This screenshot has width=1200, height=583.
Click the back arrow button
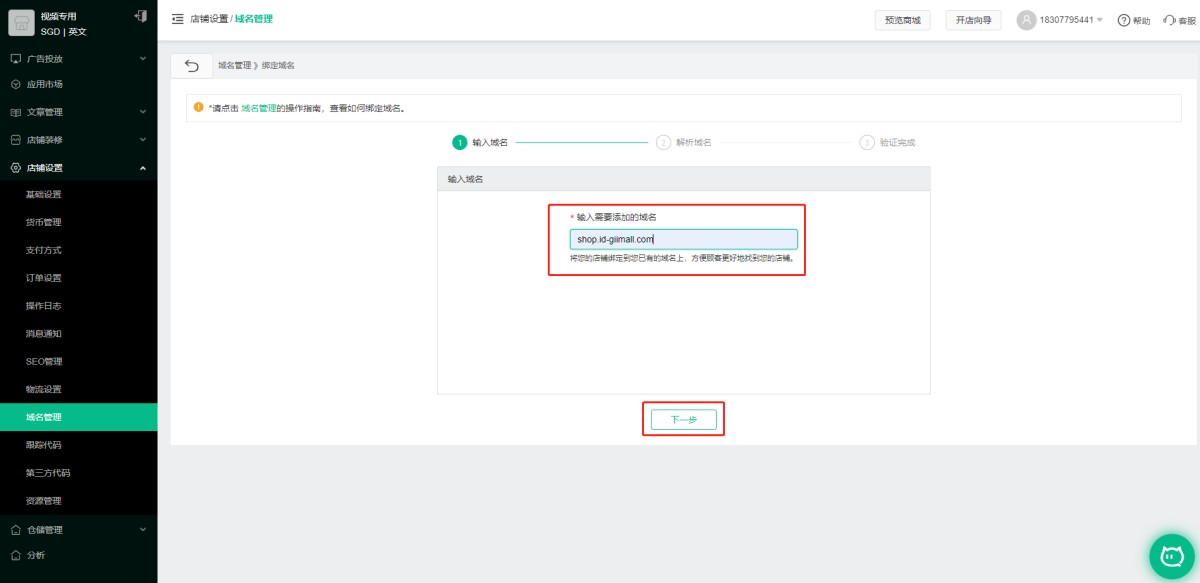[x=191, y=65]
